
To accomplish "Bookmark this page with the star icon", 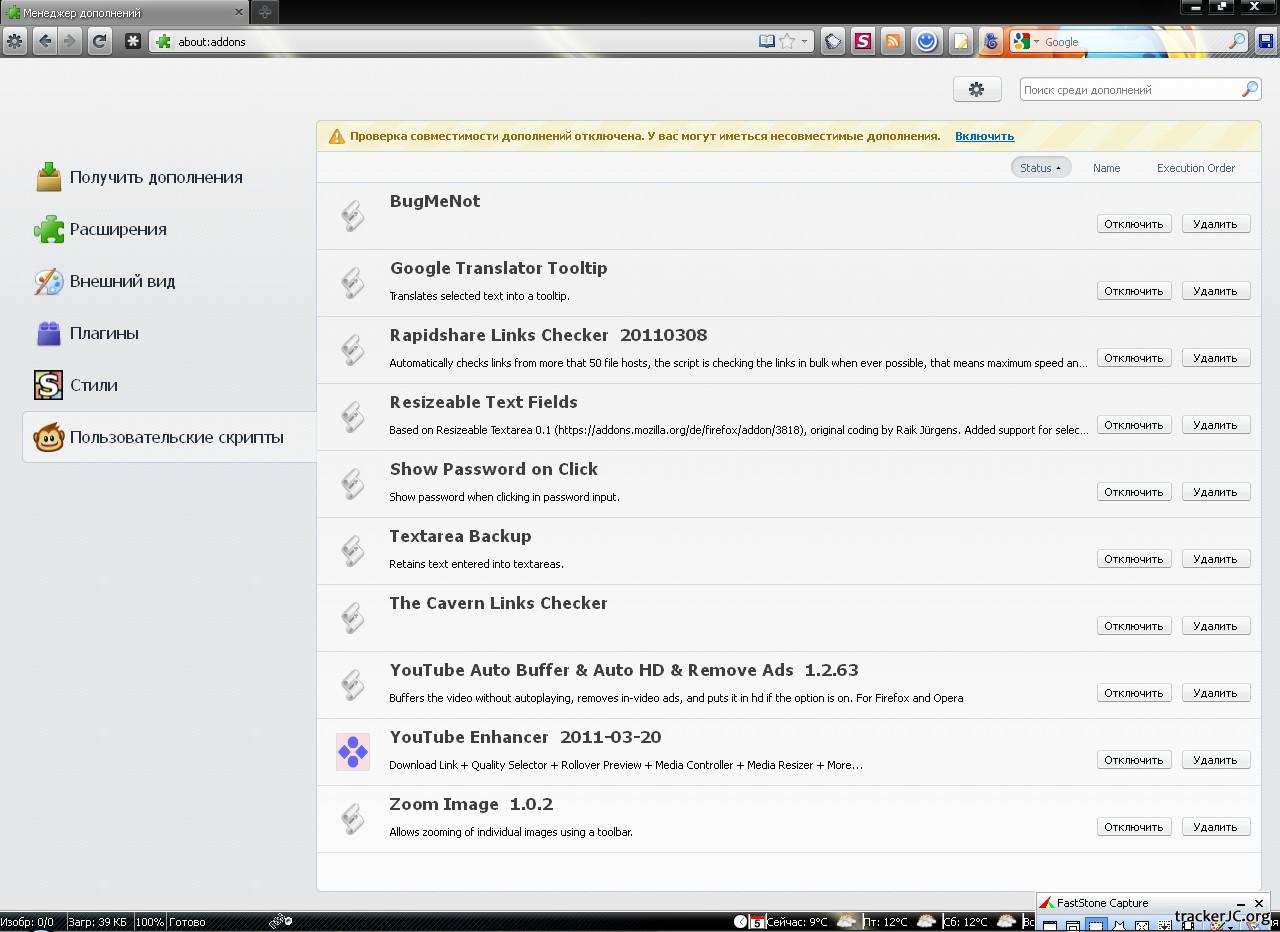I will pos(787,41).
